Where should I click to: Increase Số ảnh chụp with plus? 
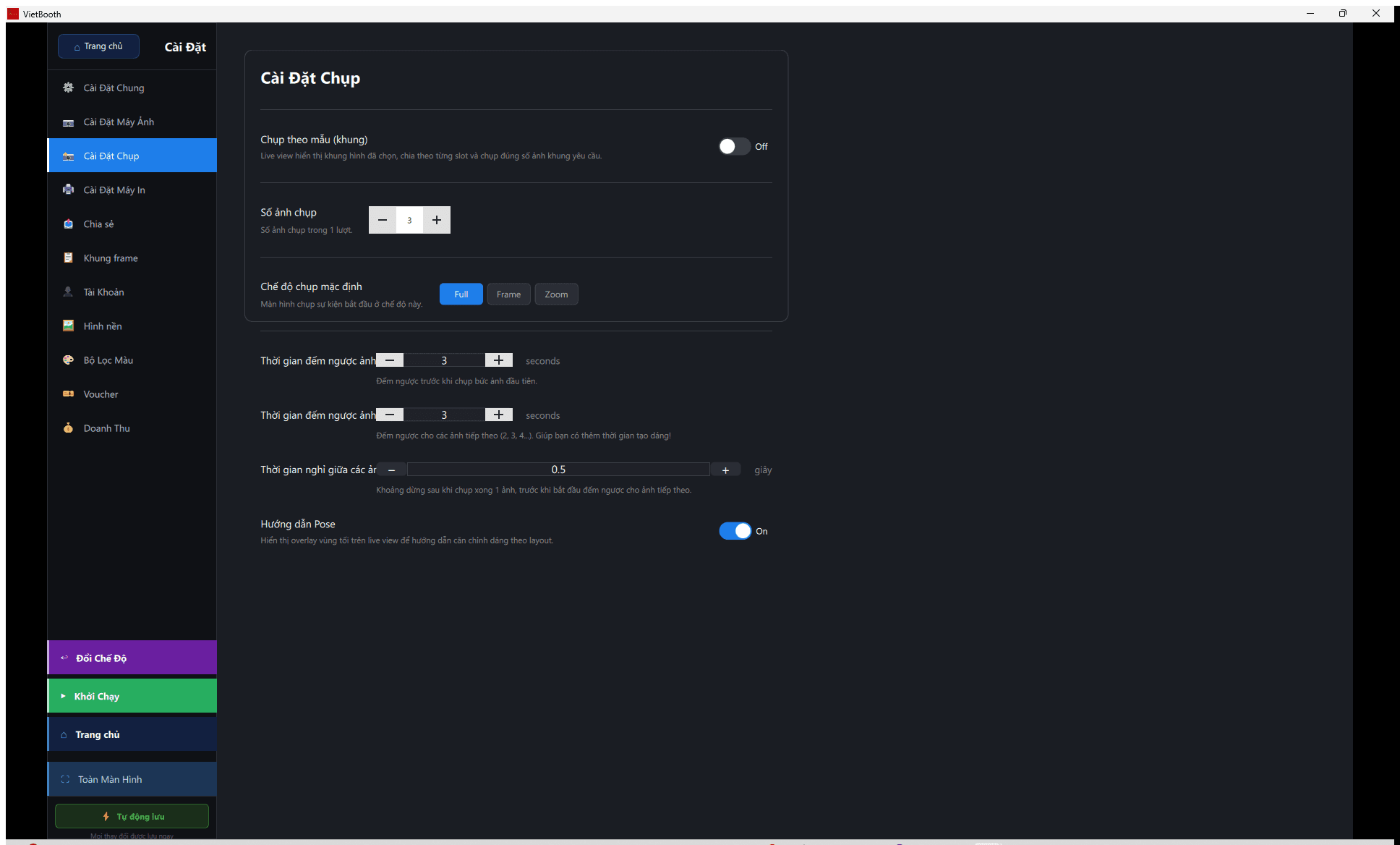click(437, 220)
